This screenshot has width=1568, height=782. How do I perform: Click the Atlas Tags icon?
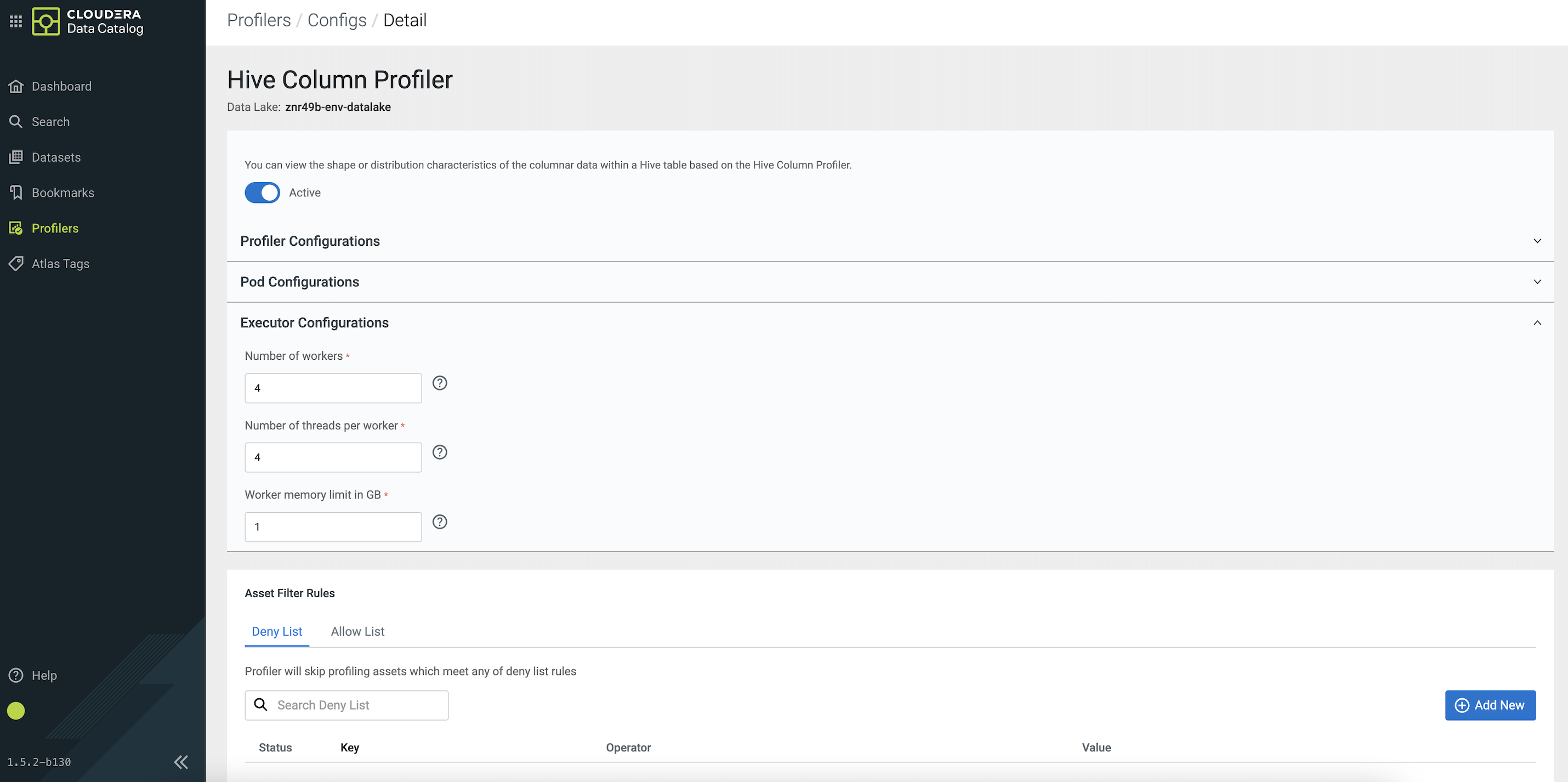(16, 264)
